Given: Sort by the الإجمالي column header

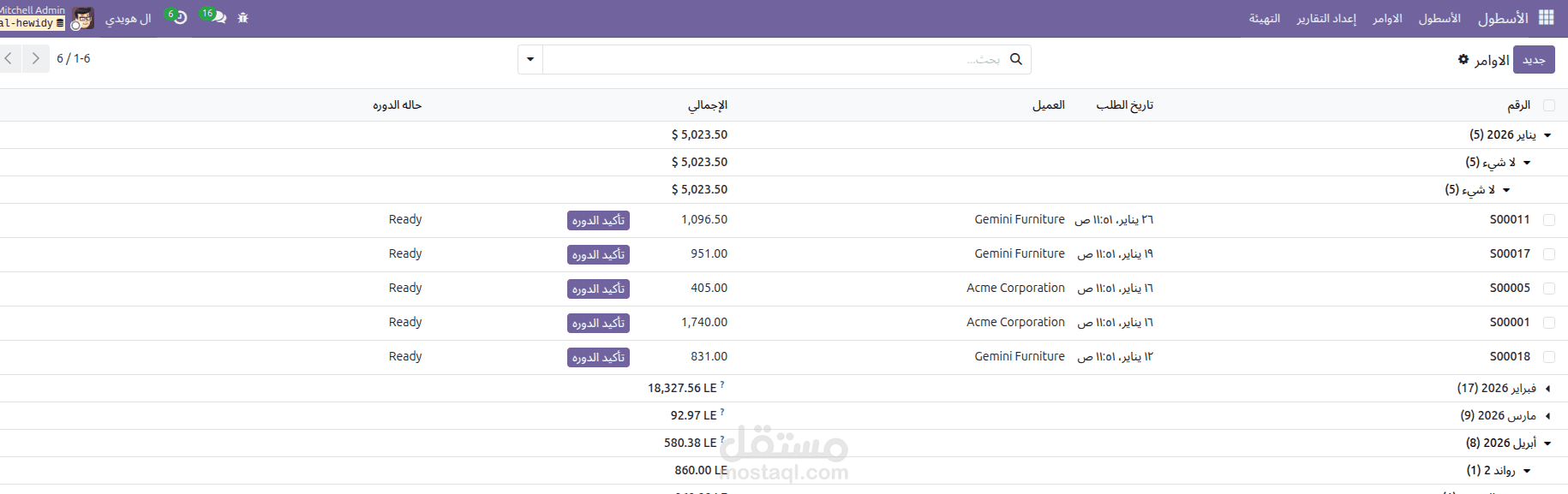Looking at the screenshot, I should (708, 104).
